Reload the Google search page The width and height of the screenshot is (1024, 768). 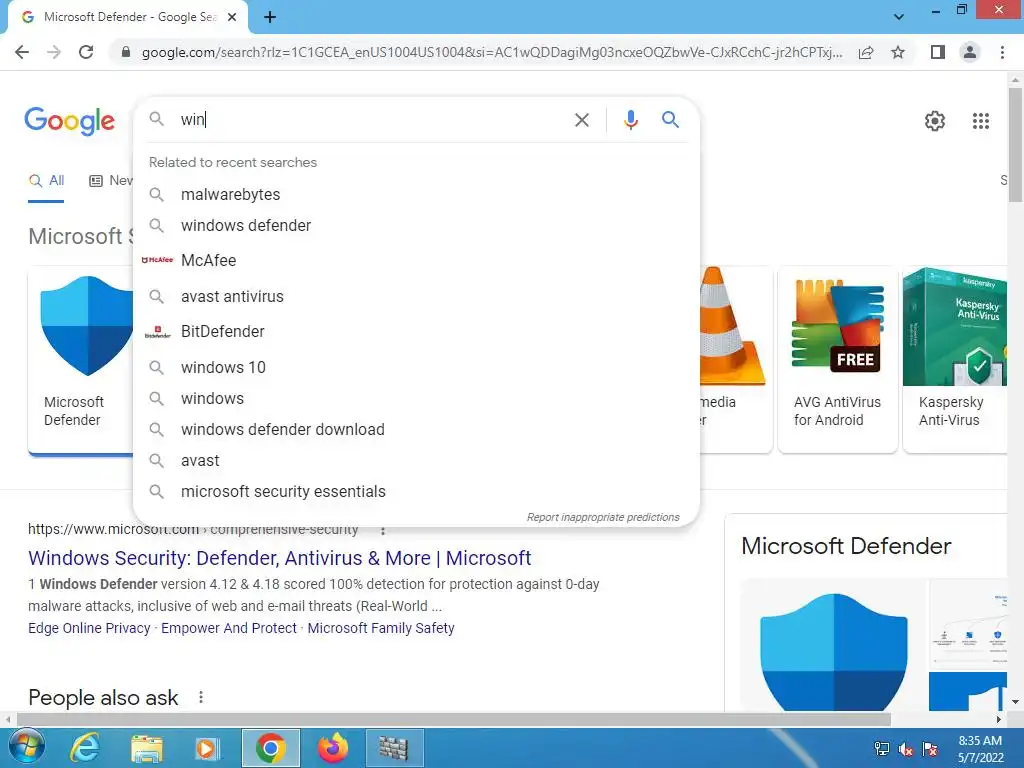tap(86, 52)
